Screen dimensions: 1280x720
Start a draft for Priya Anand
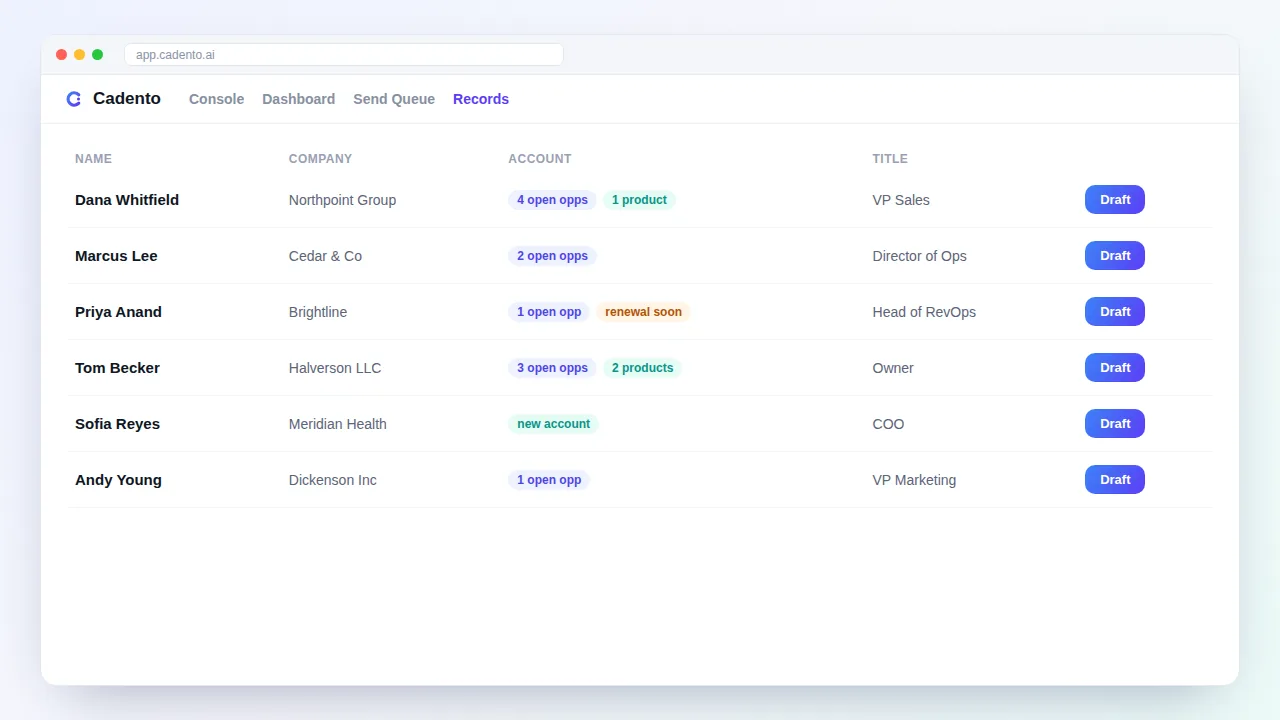tap(1115, 312)
